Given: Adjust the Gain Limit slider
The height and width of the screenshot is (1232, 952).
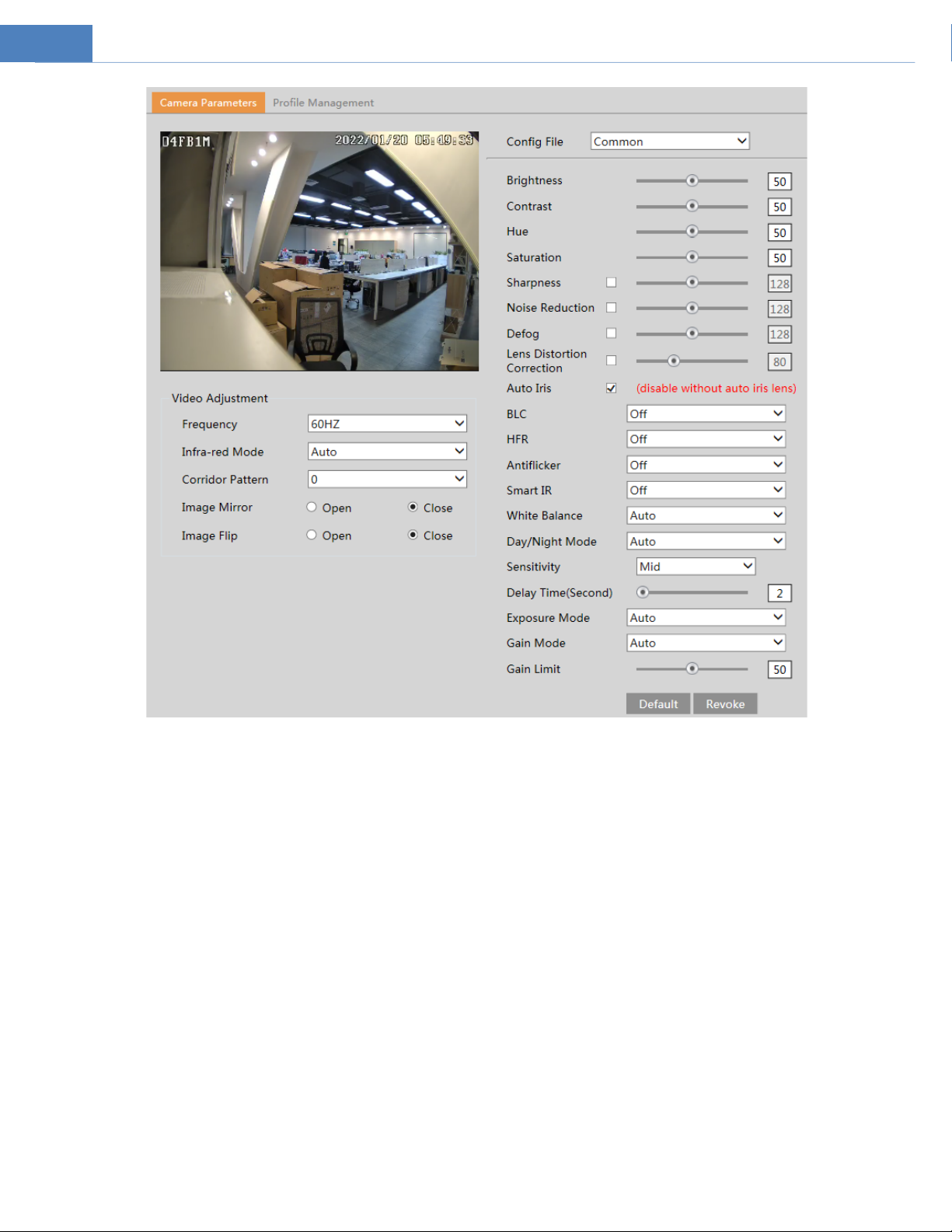Looking at the screenshot, I should (x=692, y=668).
